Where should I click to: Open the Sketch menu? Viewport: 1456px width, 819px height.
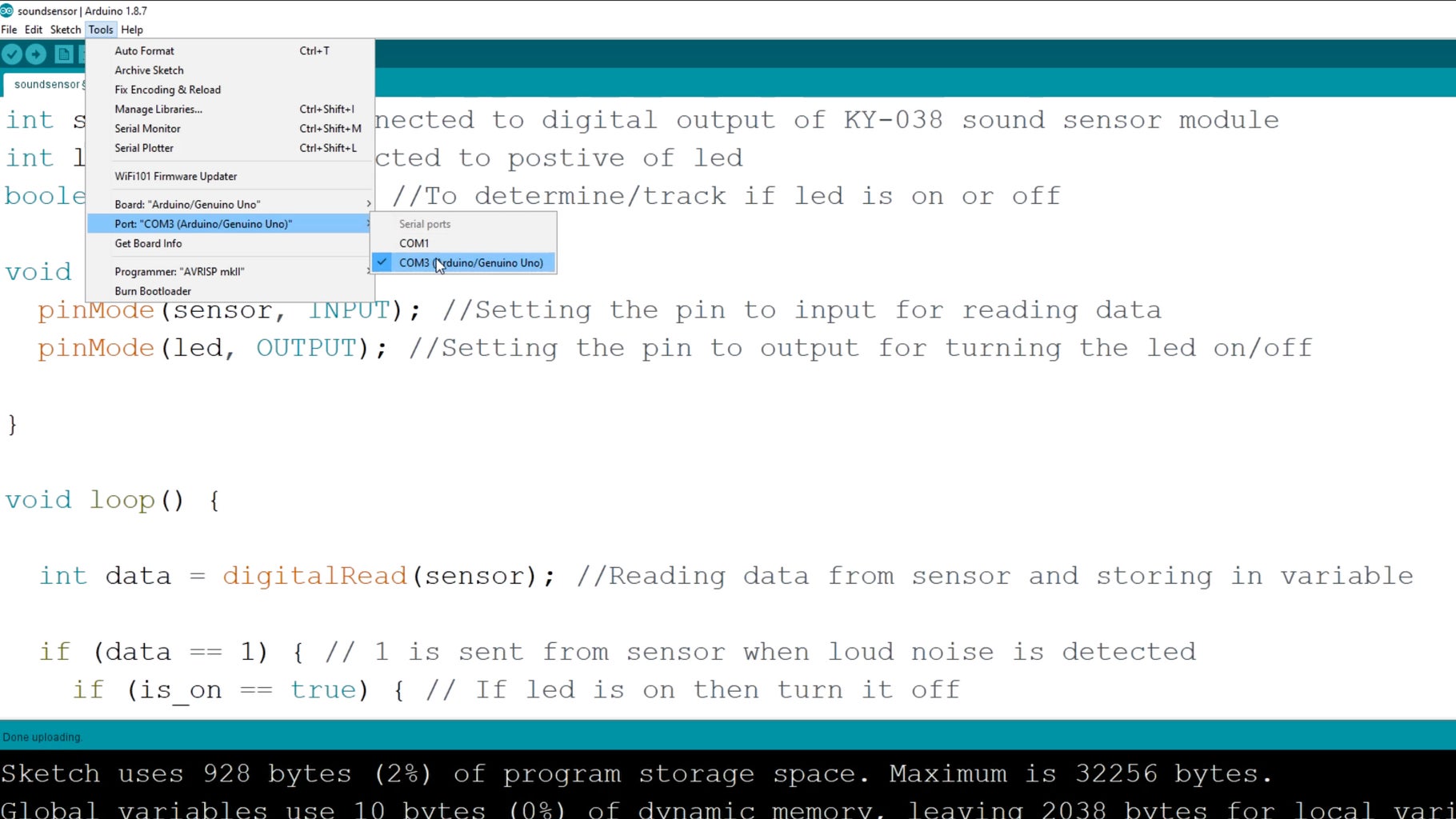point(66,30)
